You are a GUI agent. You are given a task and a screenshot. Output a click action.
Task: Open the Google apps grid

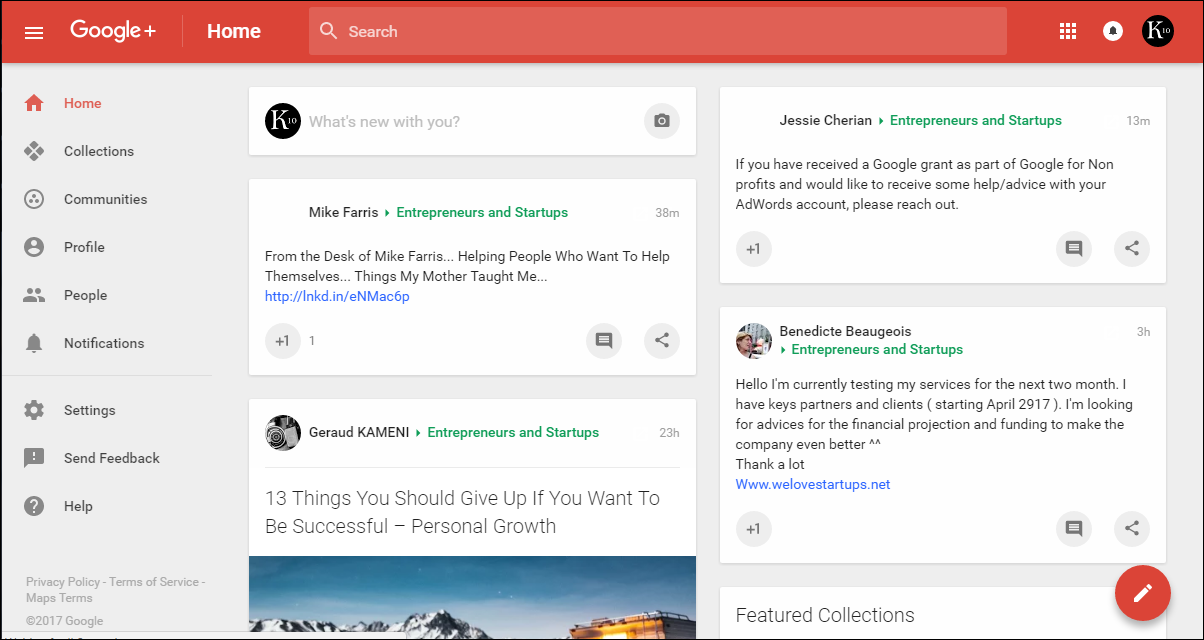click(1068, 31)
